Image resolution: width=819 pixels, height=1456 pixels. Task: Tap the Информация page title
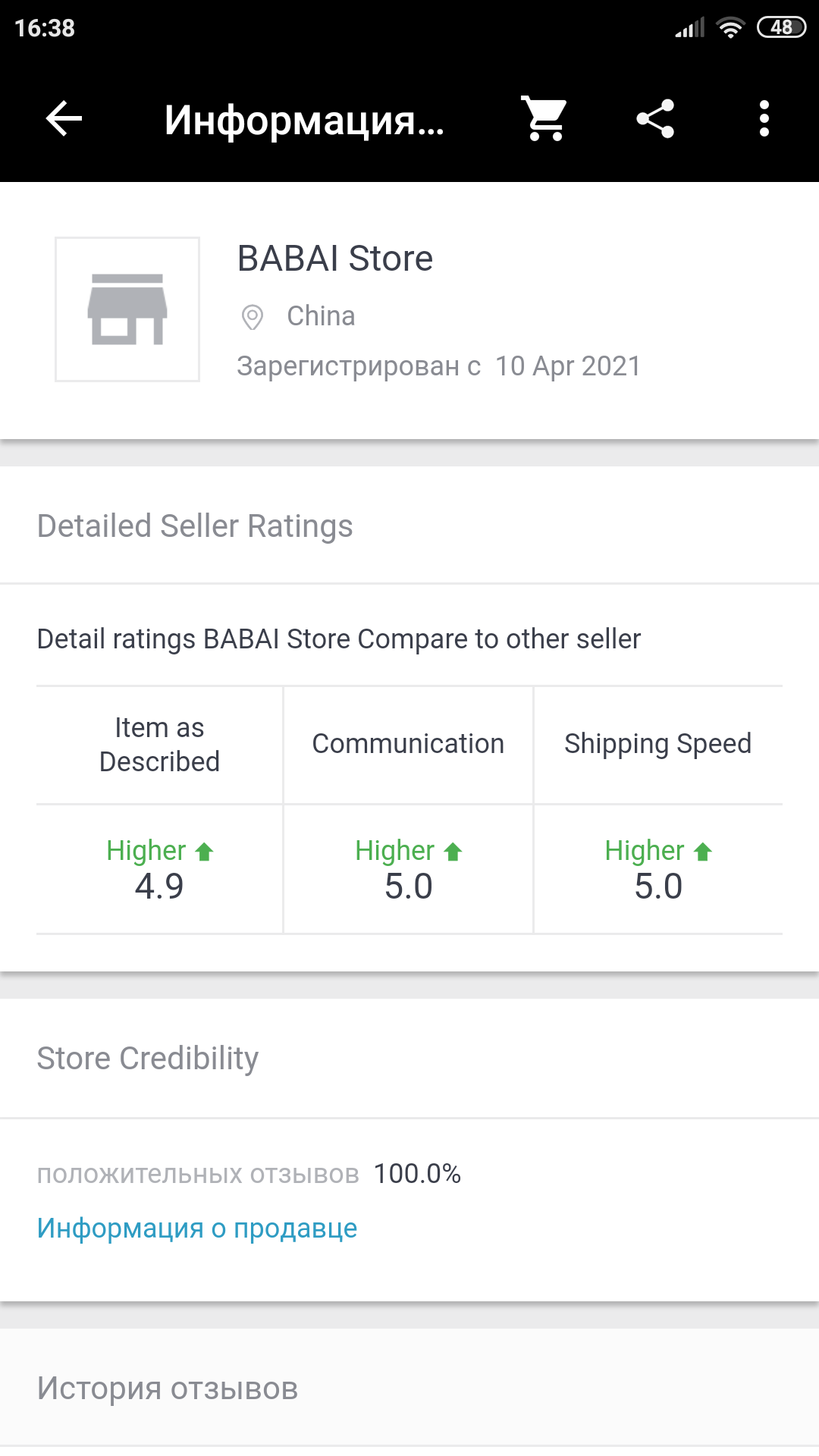(x=304, y=120)
